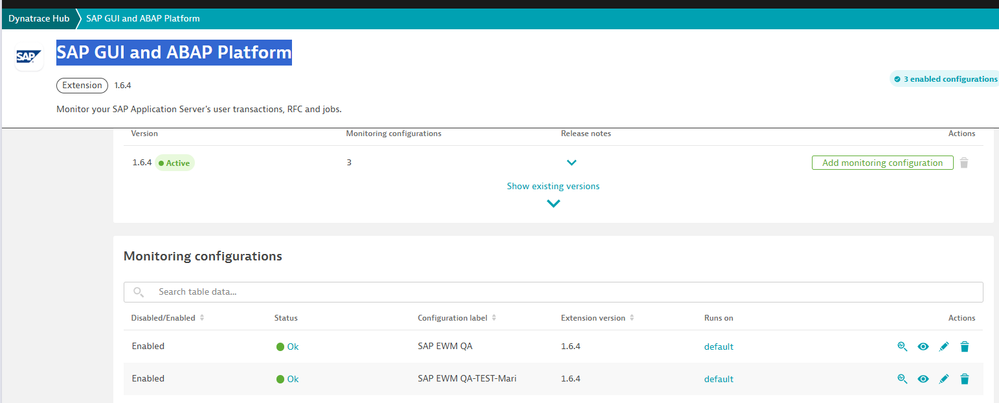This screenshot has height=403, width=999.
Task: View SAP EWM QA configuration eye icon
Action: [x=923, y=347]
